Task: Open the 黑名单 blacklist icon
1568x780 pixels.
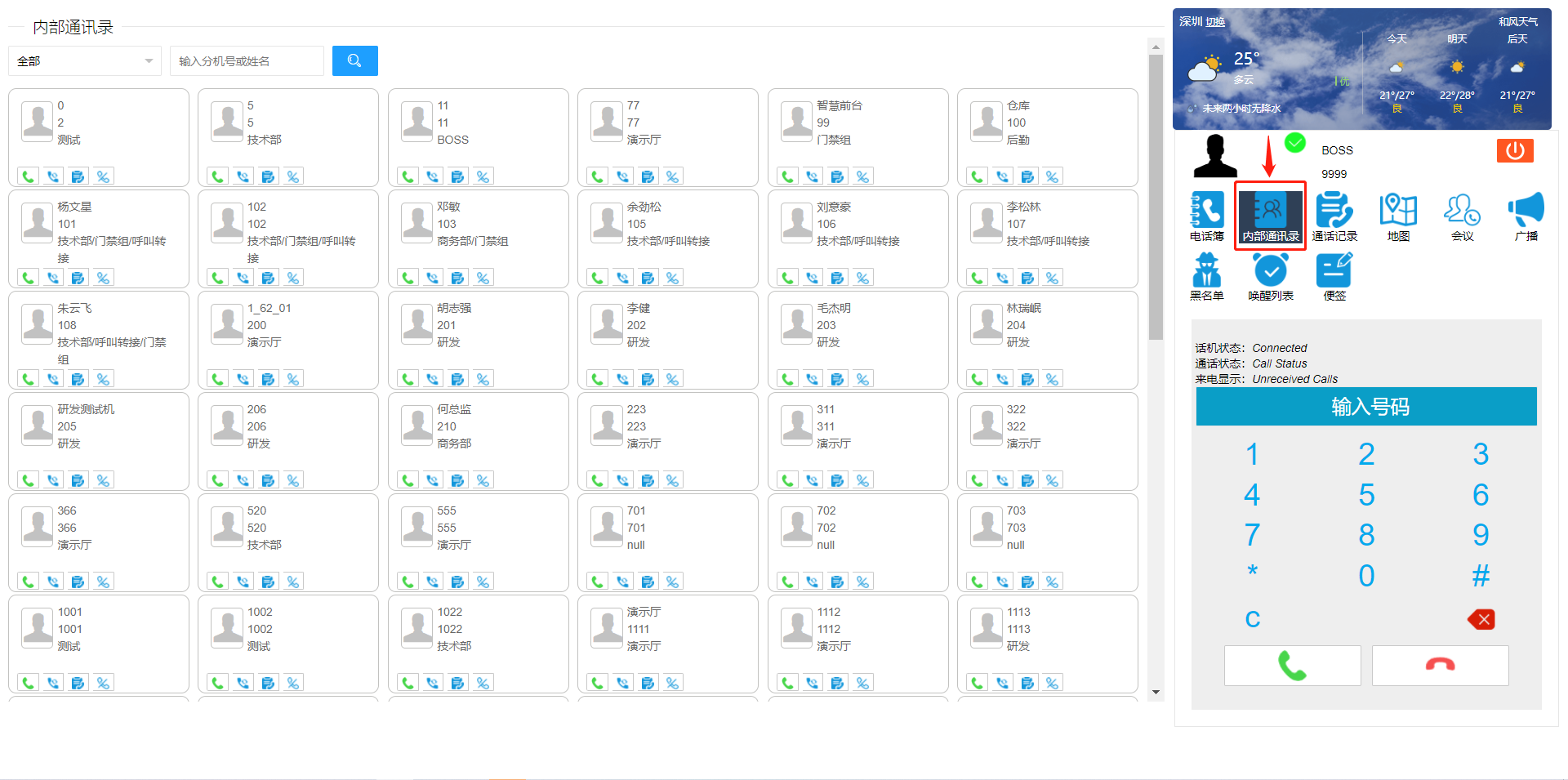Action: pos(1206,275)
